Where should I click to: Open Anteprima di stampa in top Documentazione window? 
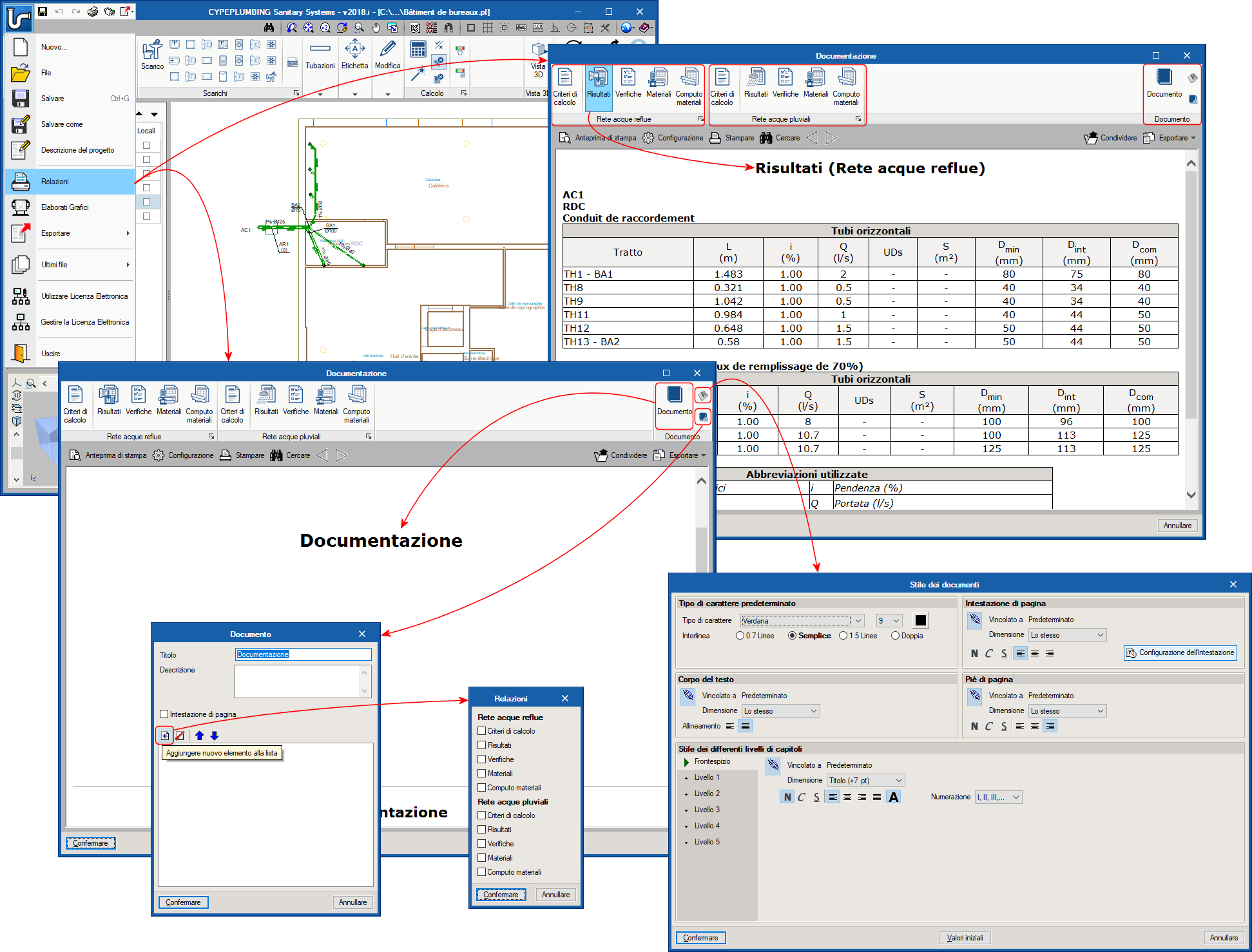point(597,138)
